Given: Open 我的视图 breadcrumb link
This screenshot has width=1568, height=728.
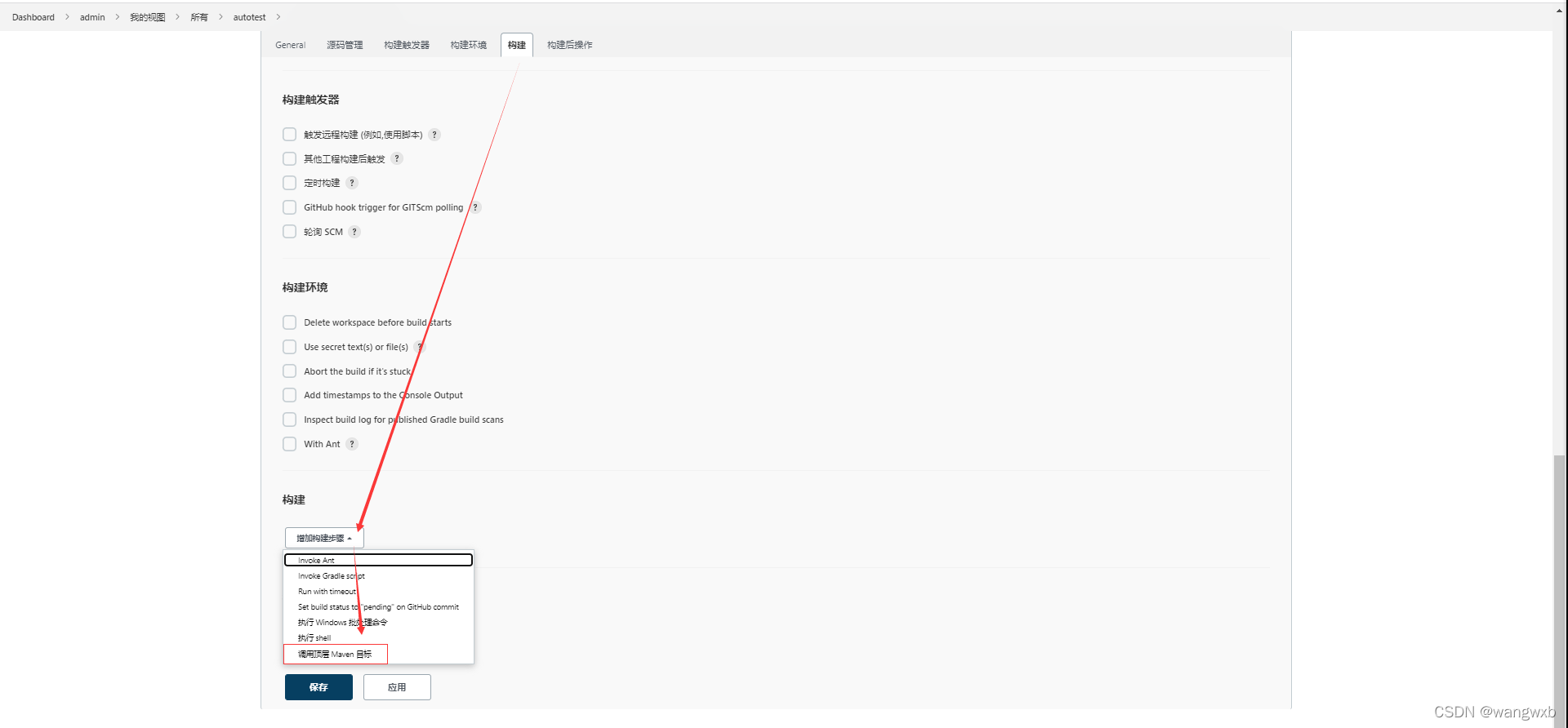Looking at the screenshot, I should 147,17.
